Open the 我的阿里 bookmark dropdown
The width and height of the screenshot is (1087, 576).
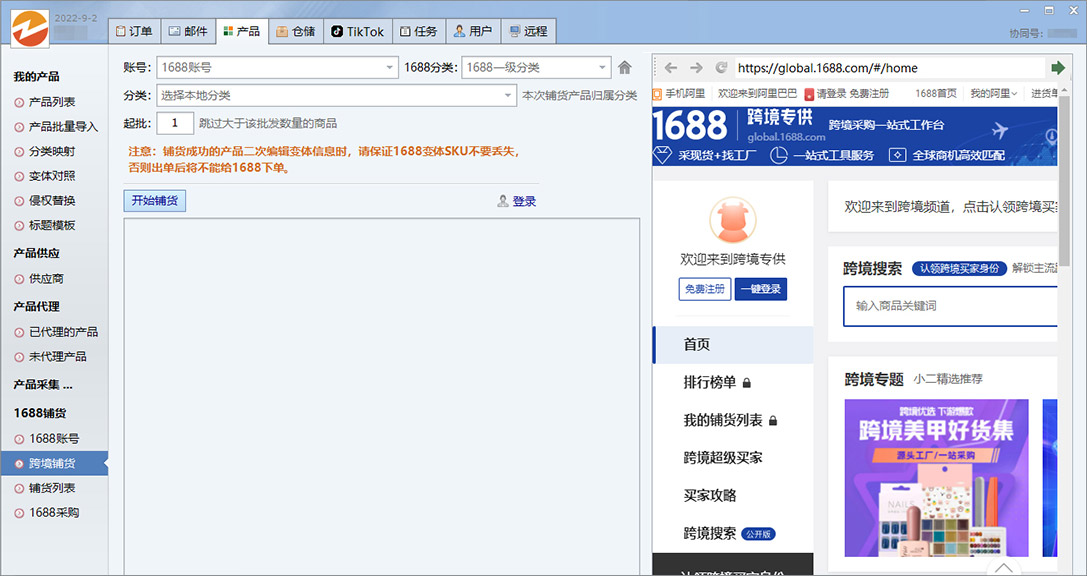coord(994,94)
